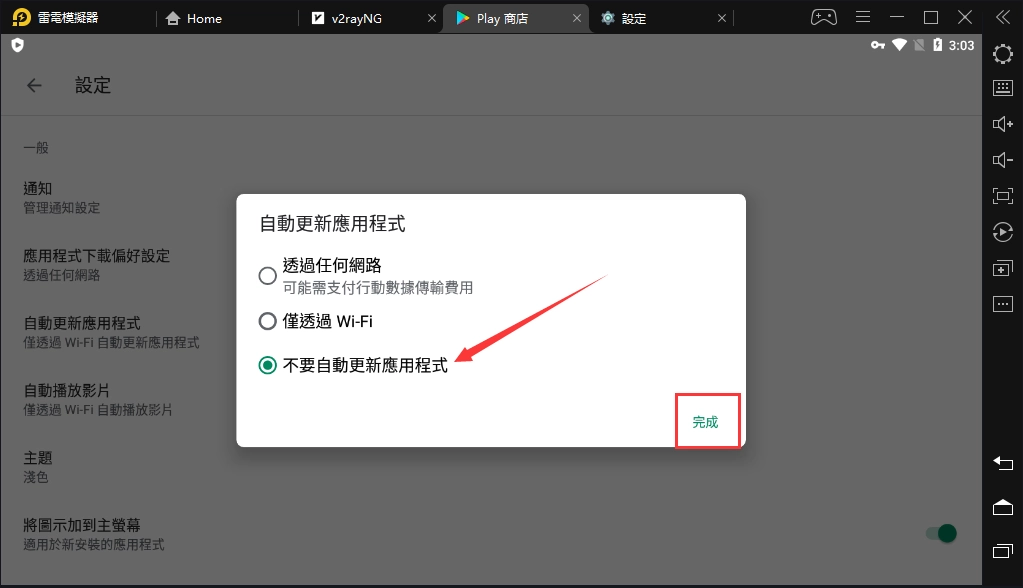Close the 設定 tab
This screenshot has width=1023, height=588.
[722, 18]
